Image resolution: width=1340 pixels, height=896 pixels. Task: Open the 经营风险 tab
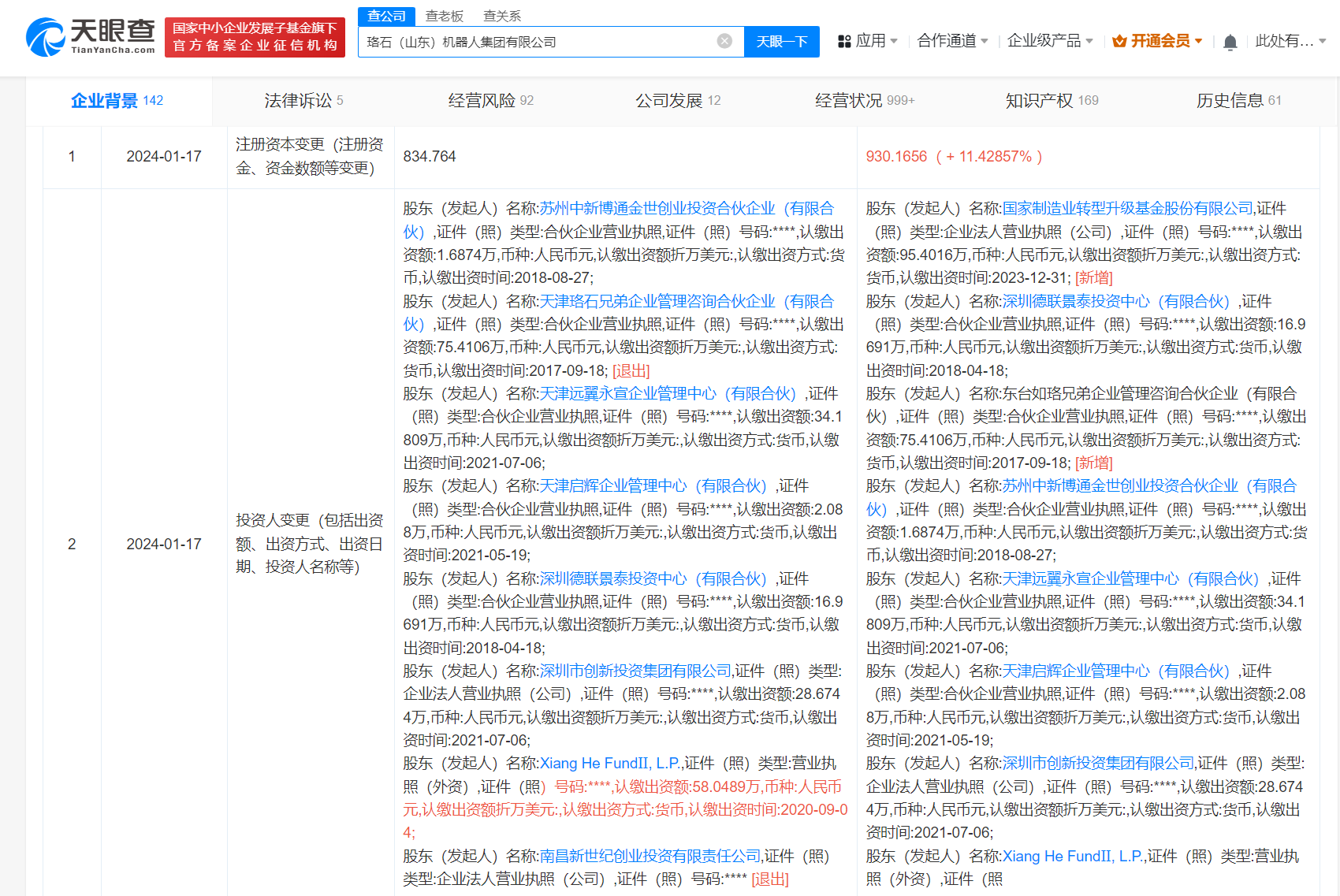coord(490,101)
